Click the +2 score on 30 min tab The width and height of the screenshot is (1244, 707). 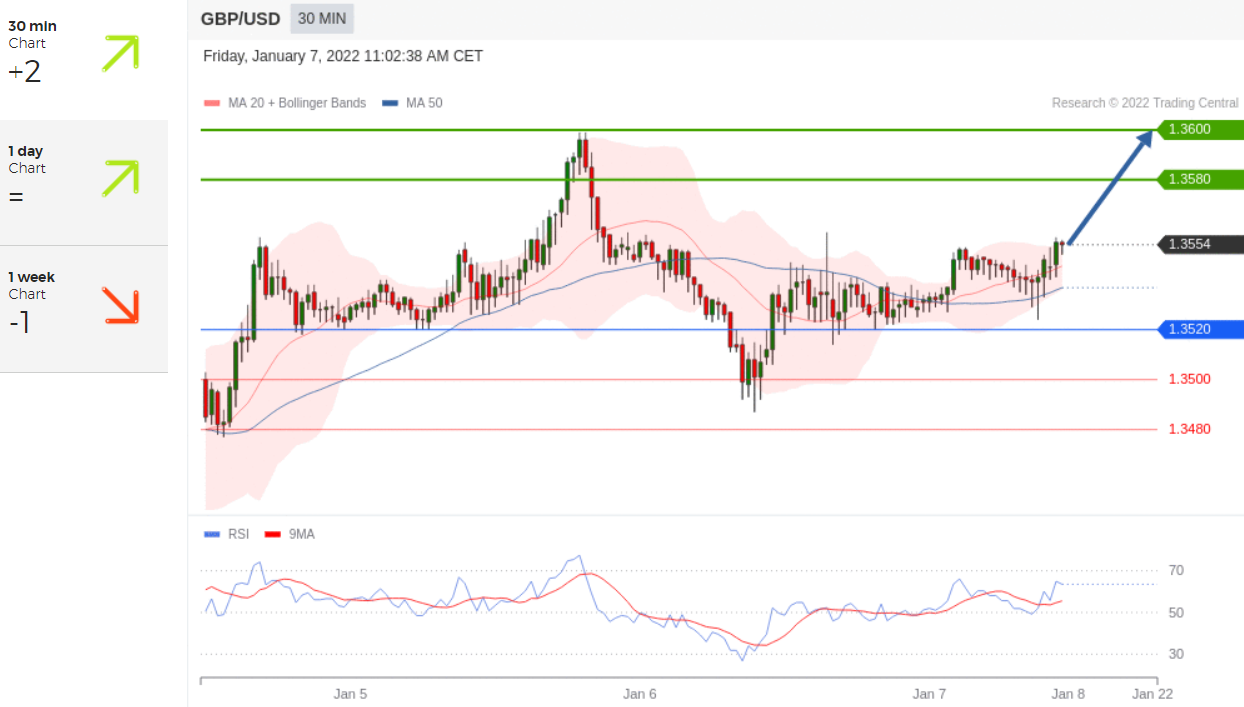tap(24, 72)
